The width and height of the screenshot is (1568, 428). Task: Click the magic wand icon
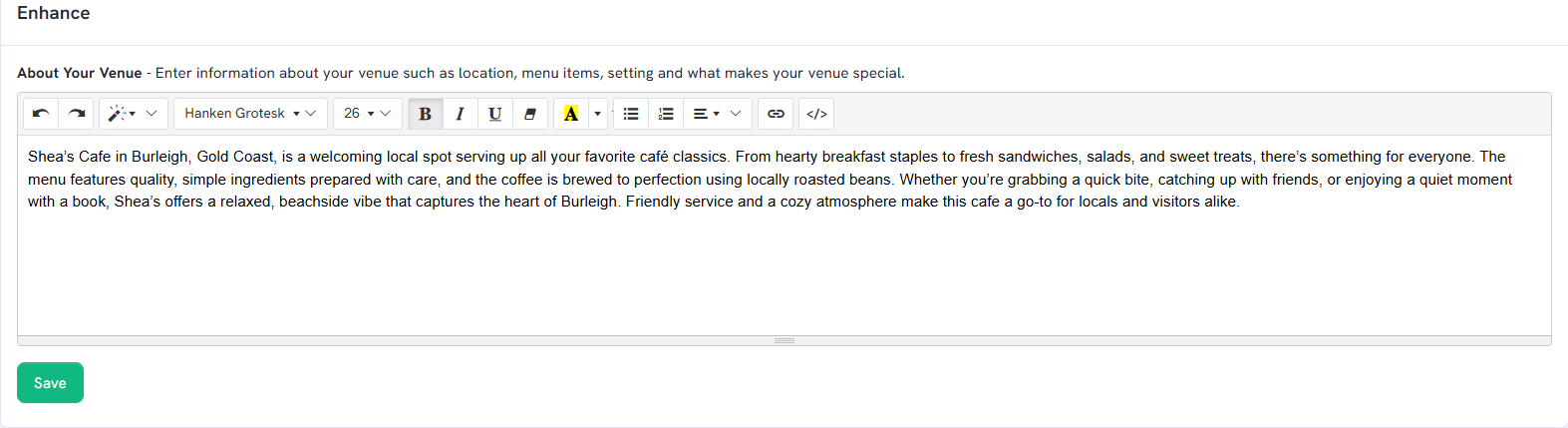(x=117, y=114)
